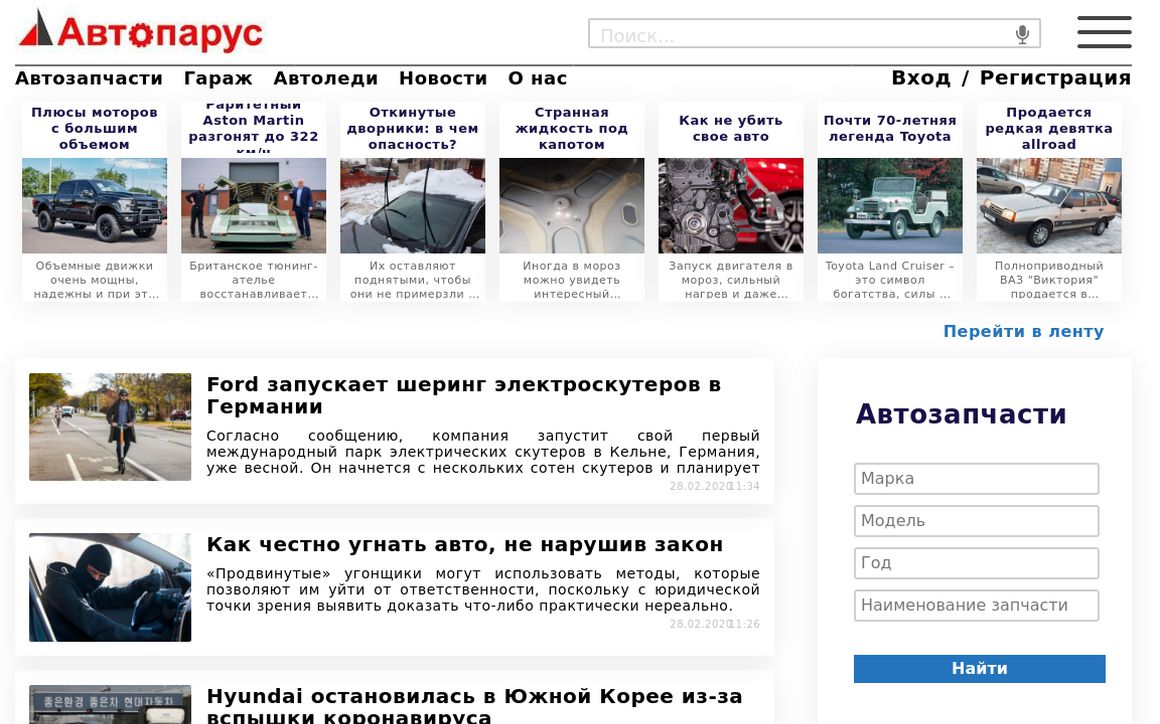Open the Гараж menu item
The height and width of the screenshot is (724, 1160).
[218, 78]
